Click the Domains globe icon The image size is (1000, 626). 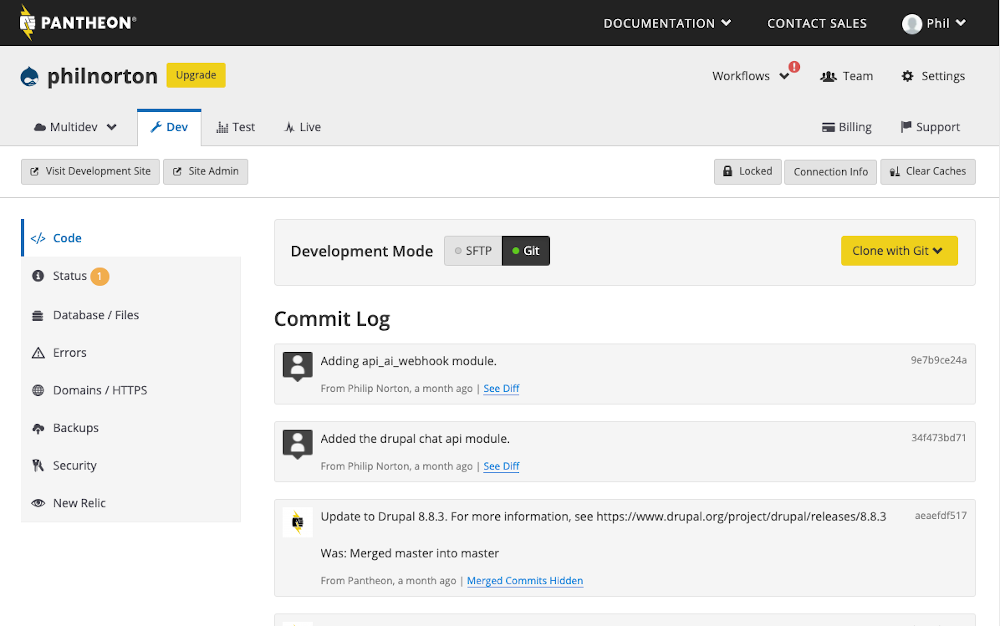38,390
